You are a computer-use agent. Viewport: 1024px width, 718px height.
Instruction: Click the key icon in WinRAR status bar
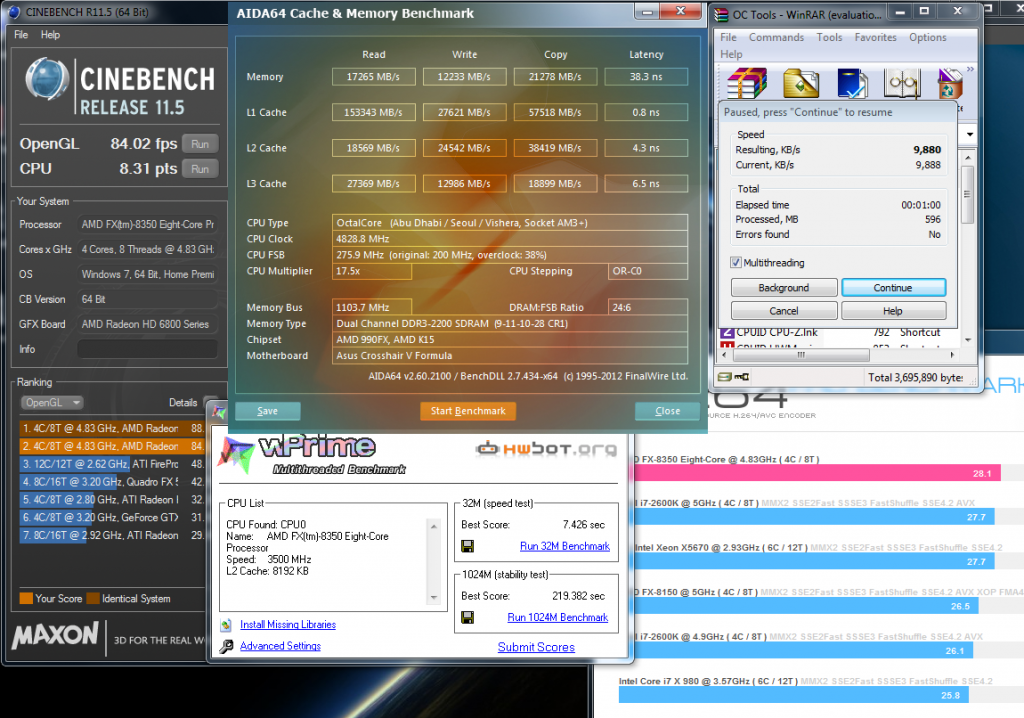[741, 377]
